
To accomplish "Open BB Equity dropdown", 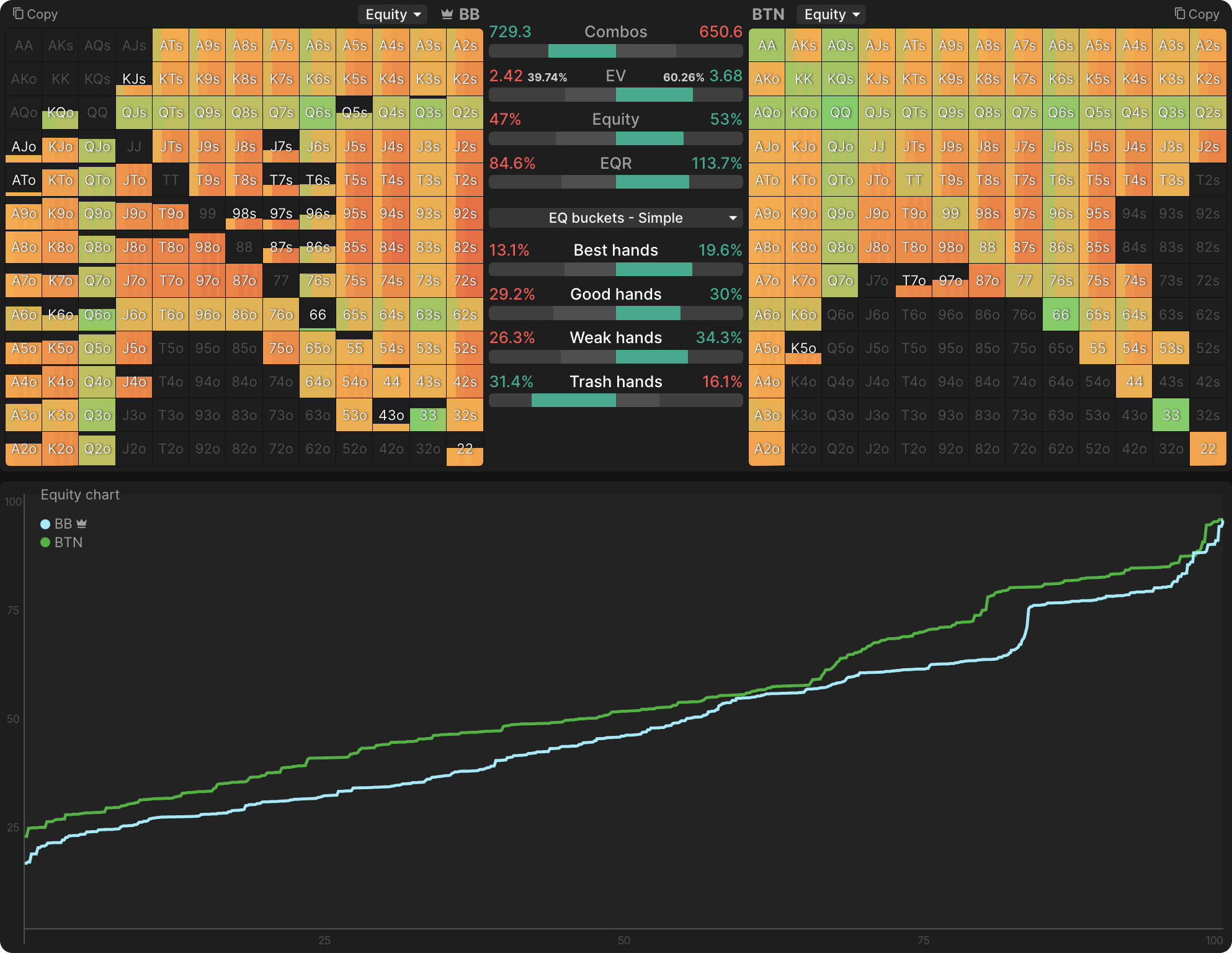I will click(x=393, y=14).
